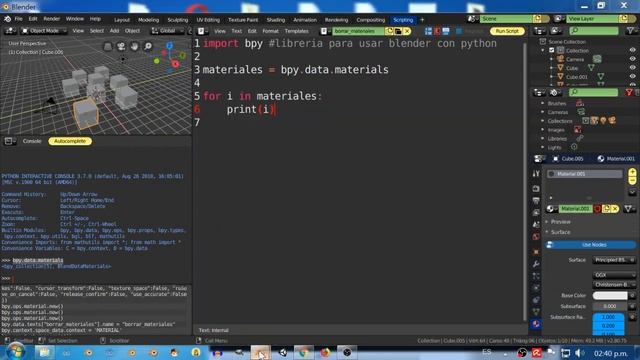Click the zoom magnifier icon in viewport
Screen dimensions: 640x360
(x=148, y=47)
